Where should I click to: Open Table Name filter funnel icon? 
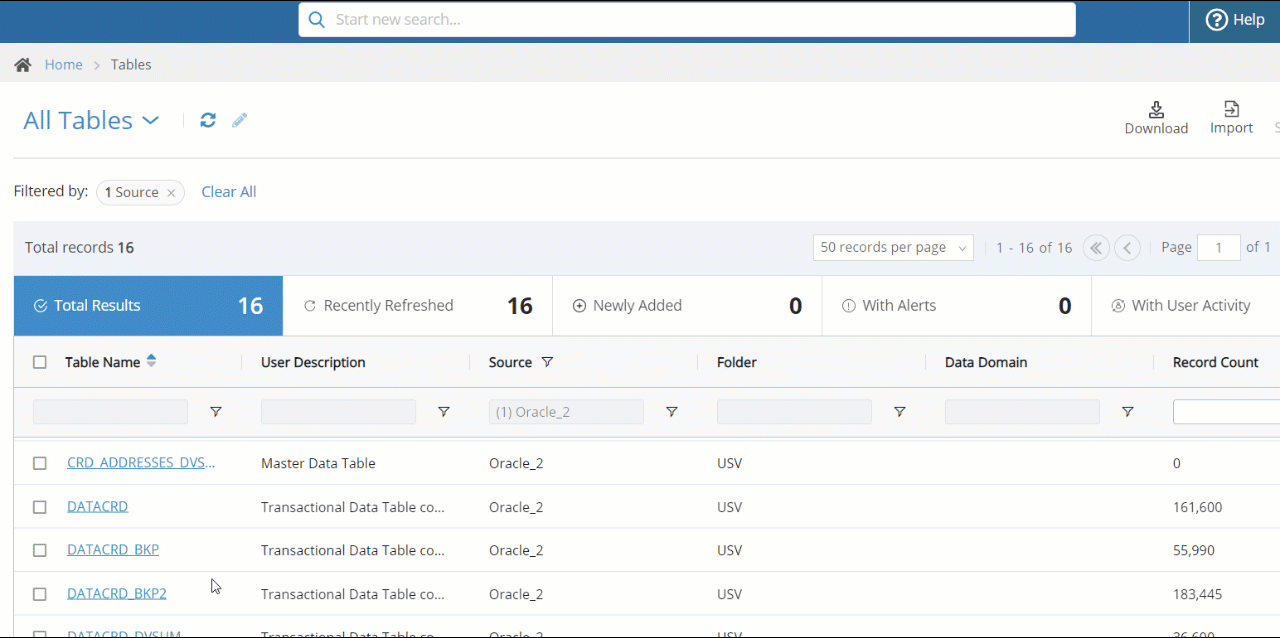point(215,412)
